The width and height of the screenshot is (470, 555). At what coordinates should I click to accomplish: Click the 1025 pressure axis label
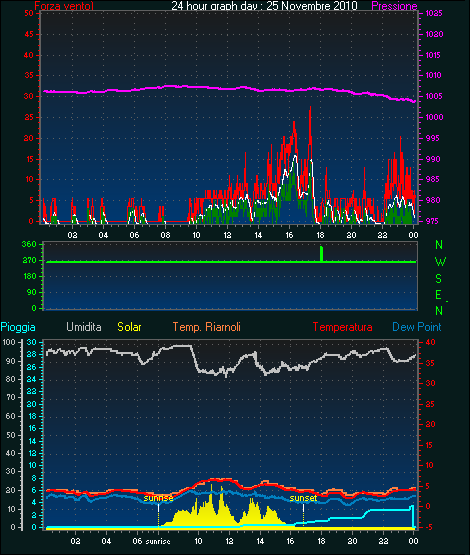coord(434,13)
